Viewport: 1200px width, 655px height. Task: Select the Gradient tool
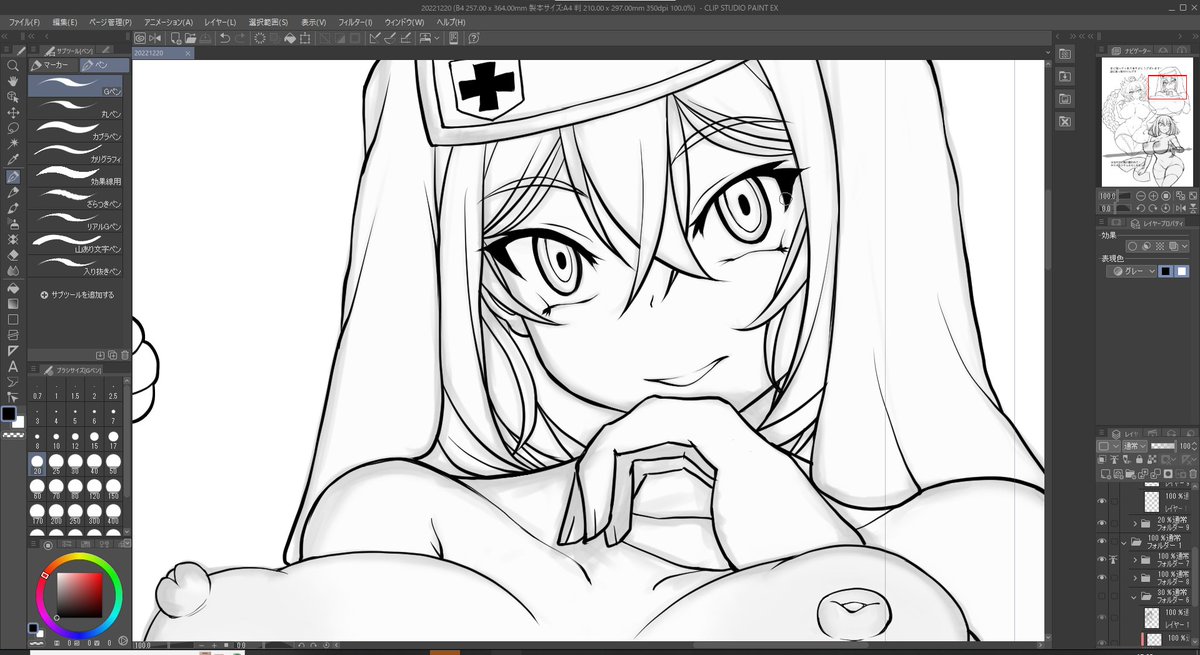tap(13, 303)
